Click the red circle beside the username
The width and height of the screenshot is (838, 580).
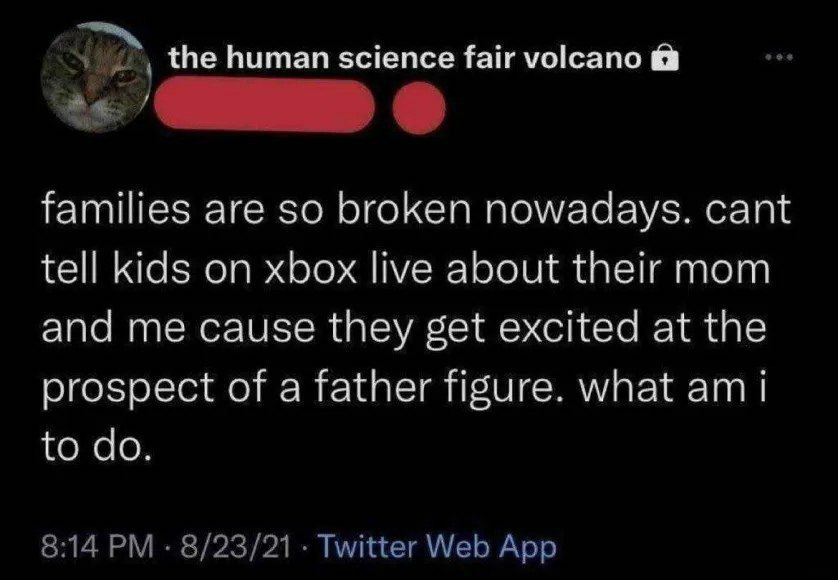[419, 108]
